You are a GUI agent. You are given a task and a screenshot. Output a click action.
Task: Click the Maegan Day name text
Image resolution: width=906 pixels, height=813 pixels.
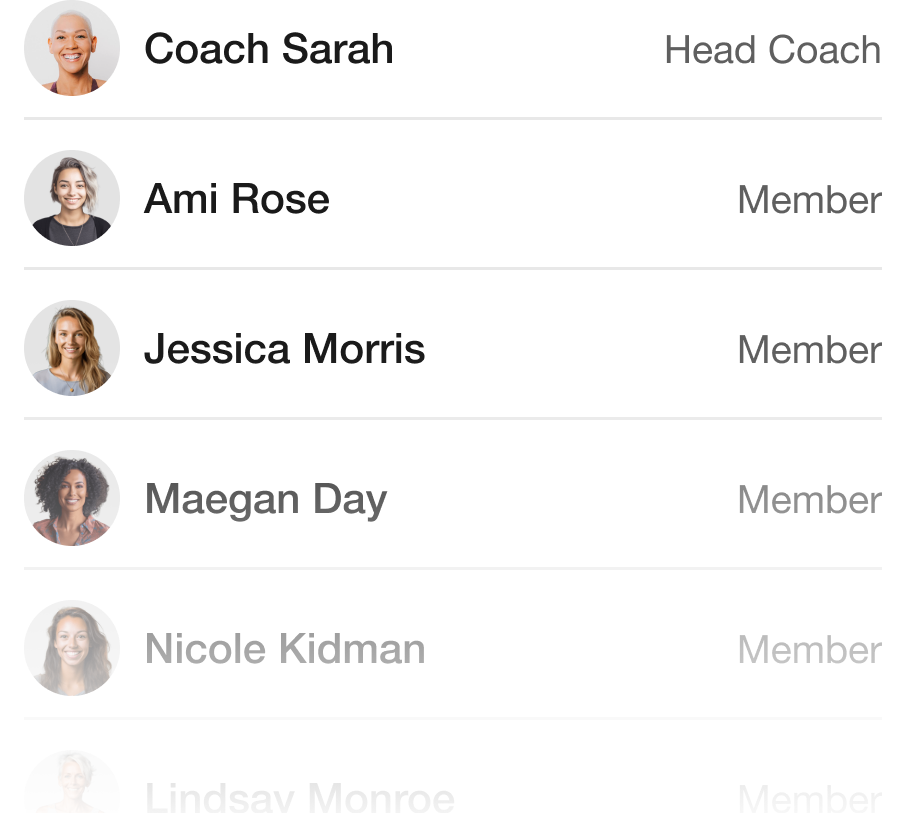266,500
